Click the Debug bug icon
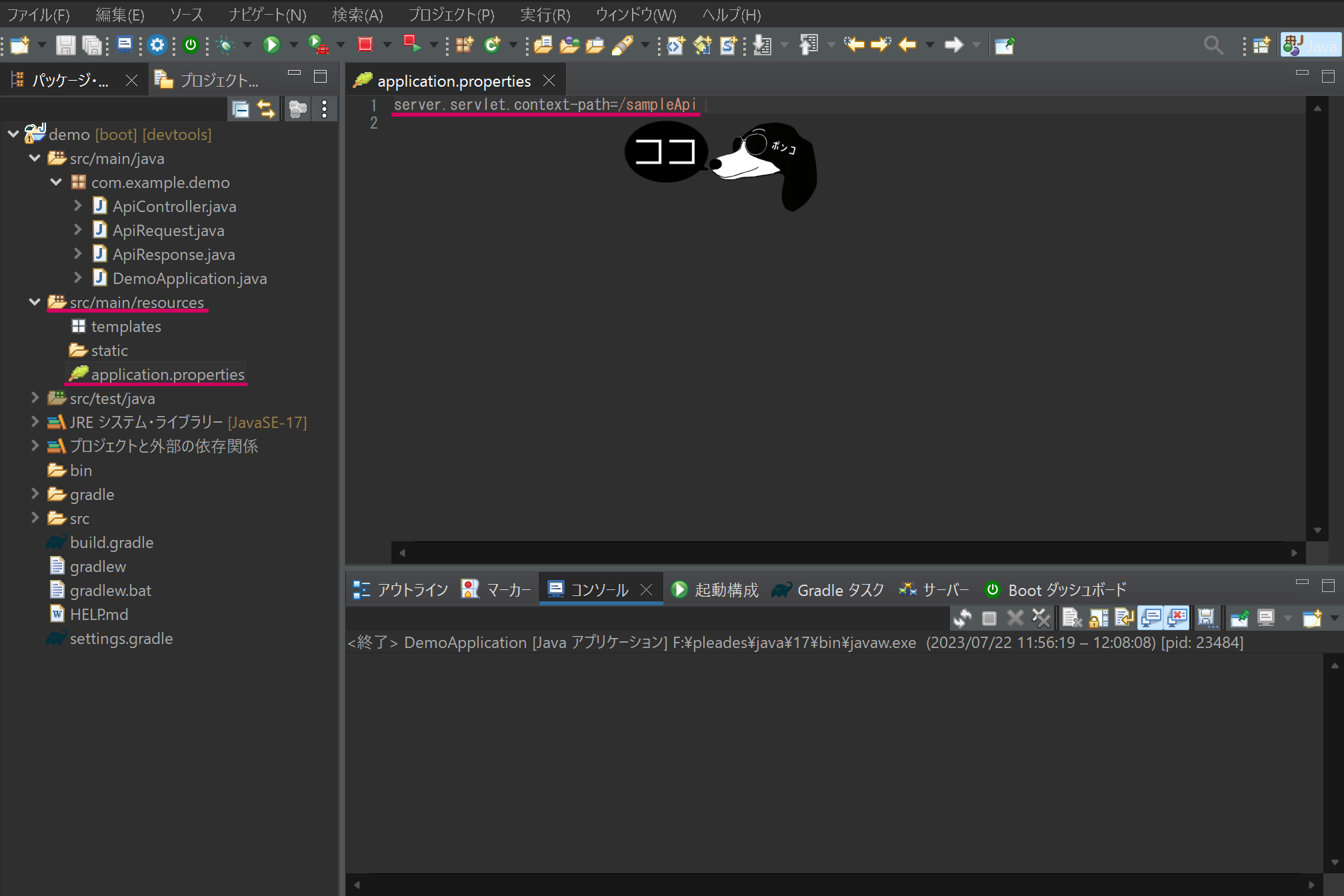1344x896 pixels. coord(226,45)
